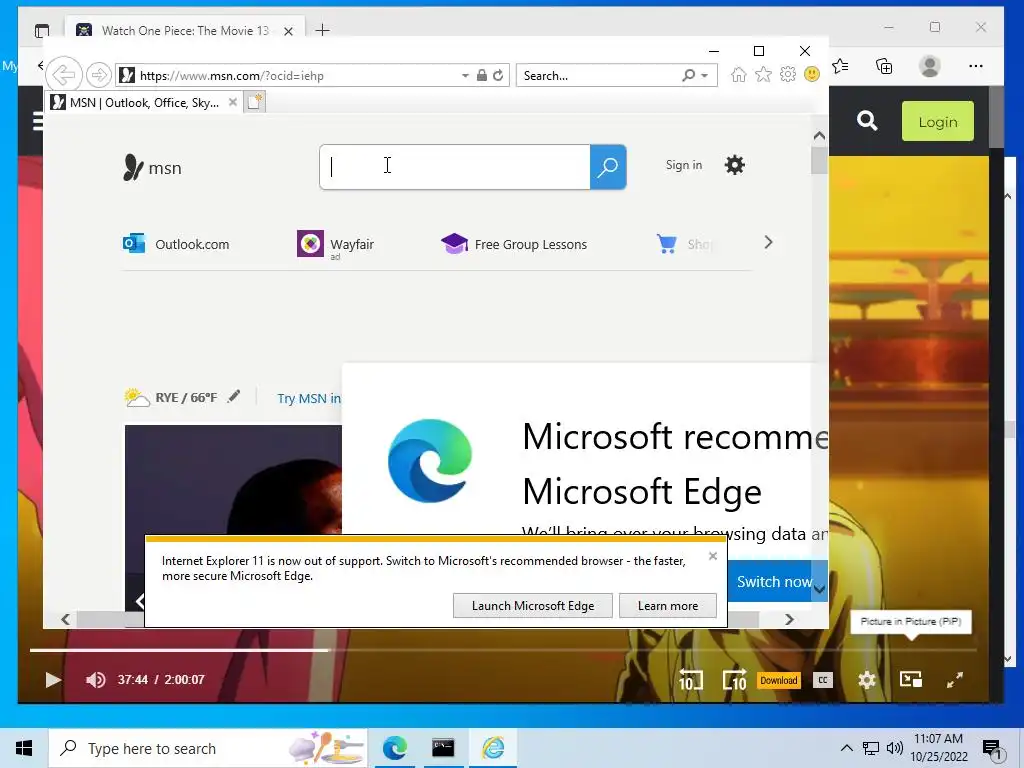Click the video site search magnifier
The width and height of the screenshot is (1024, 768).
click(867, 120)
